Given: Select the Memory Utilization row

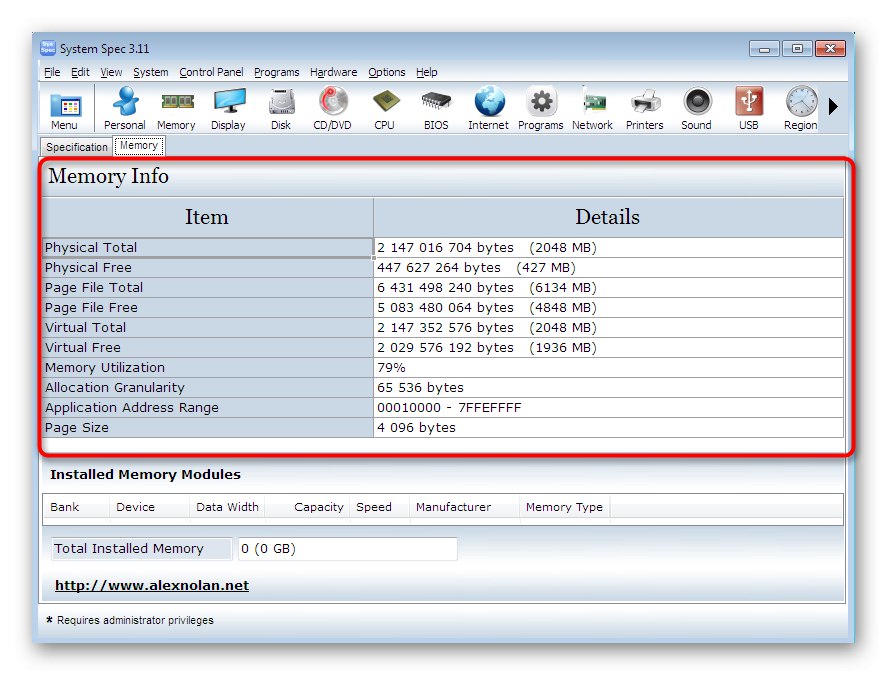Looking at the screenshot, I should click(442, 368).
